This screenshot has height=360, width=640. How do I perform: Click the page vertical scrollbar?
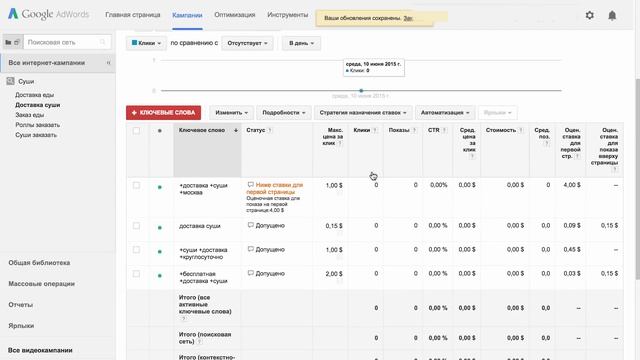point(637,178)
